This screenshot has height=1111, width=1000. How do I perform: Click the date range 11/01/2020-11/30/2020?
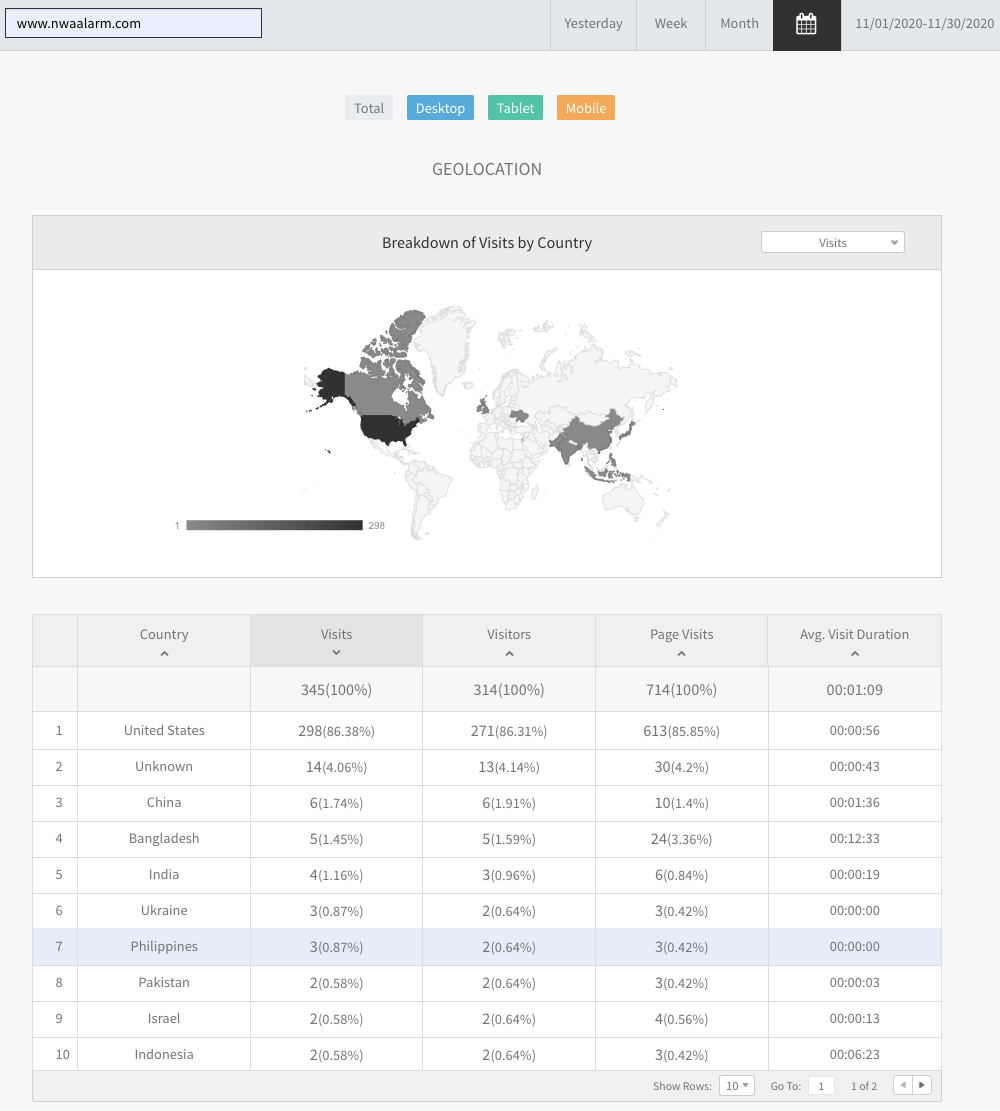pos(924,23)
